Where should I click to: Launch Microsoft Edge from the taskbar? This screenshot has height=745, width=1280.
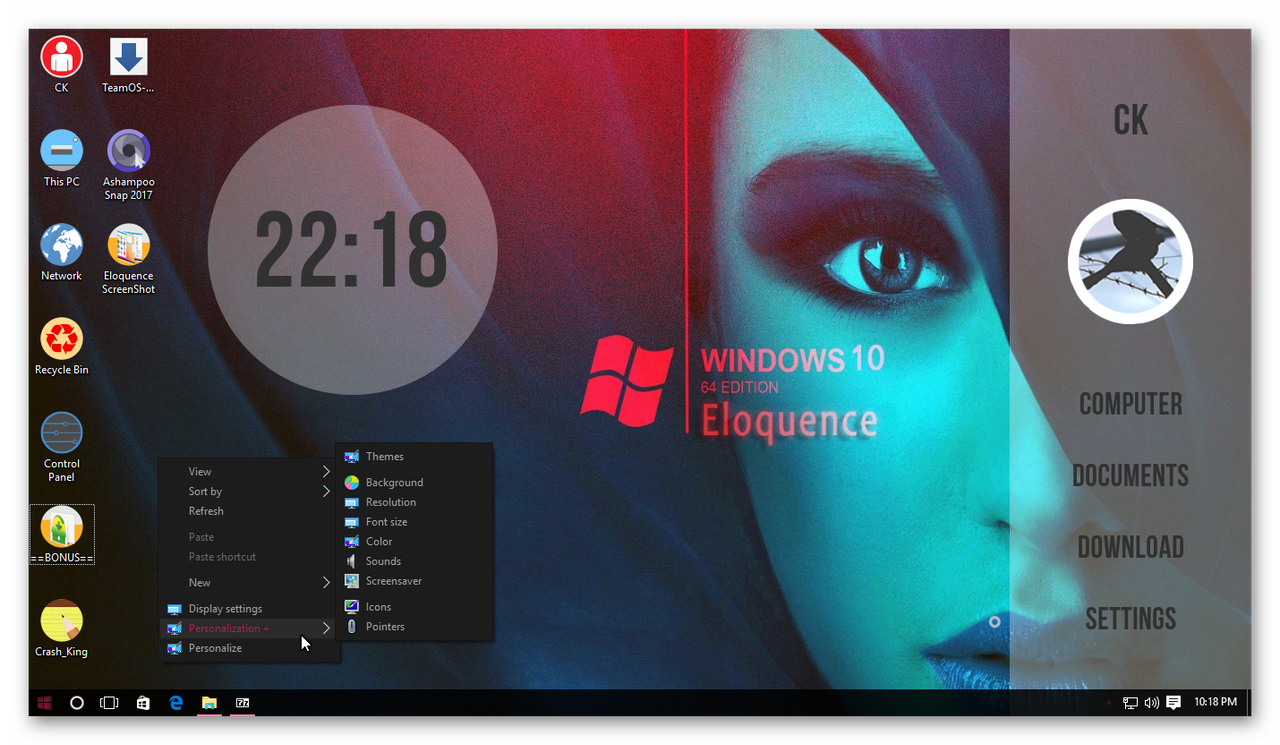pos(176,703)
